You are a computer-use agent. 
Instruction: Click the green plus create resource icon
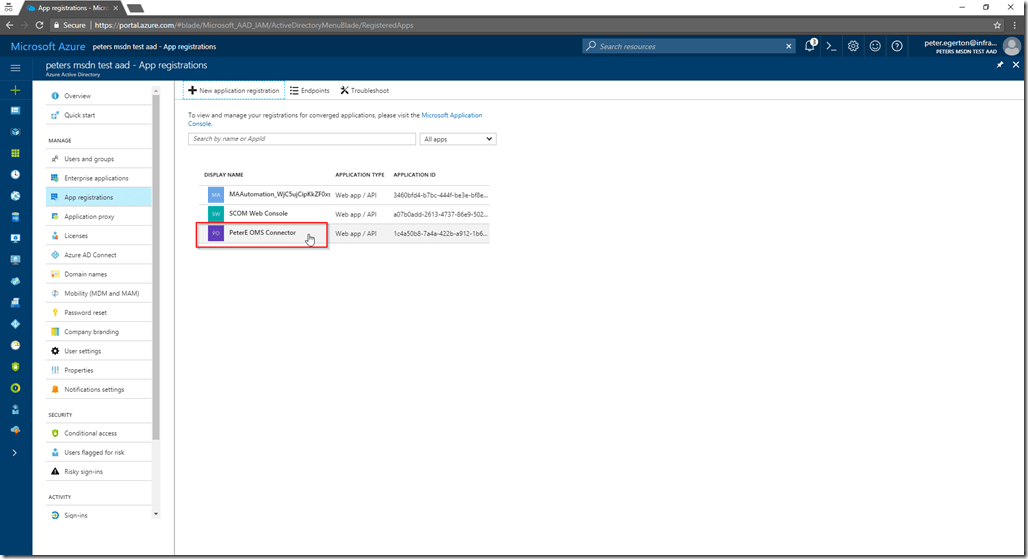(x=15, y=90)
